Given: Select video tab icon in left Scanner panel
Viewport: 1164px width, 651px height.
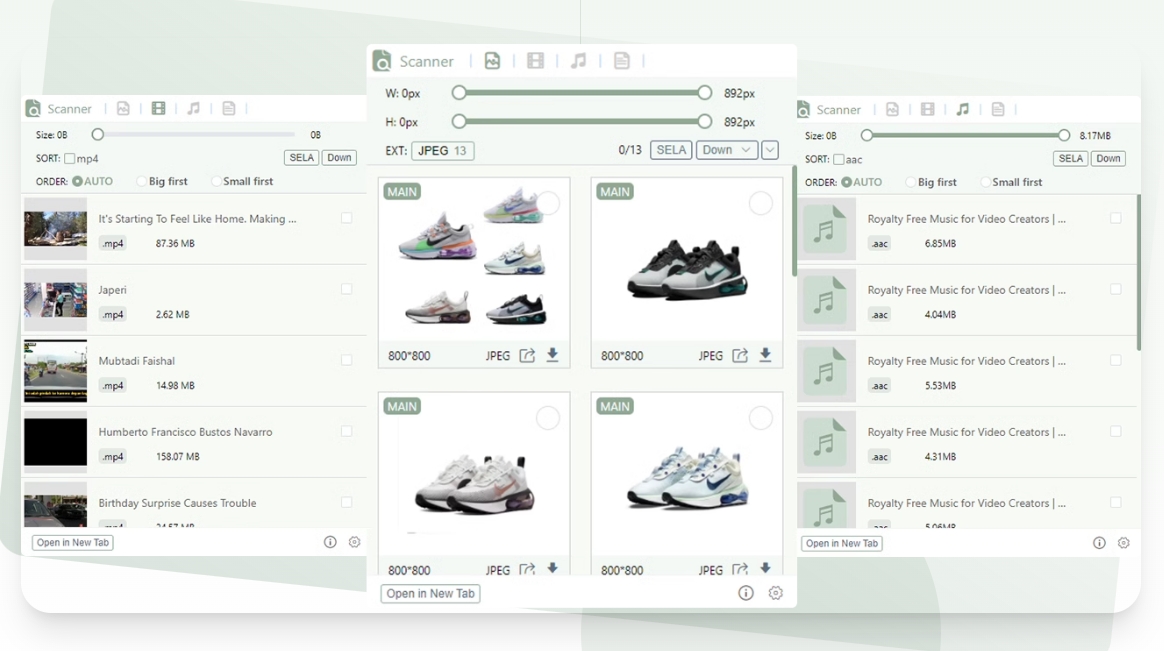Looking at the screenshot, I should click(x=158, y=108).
